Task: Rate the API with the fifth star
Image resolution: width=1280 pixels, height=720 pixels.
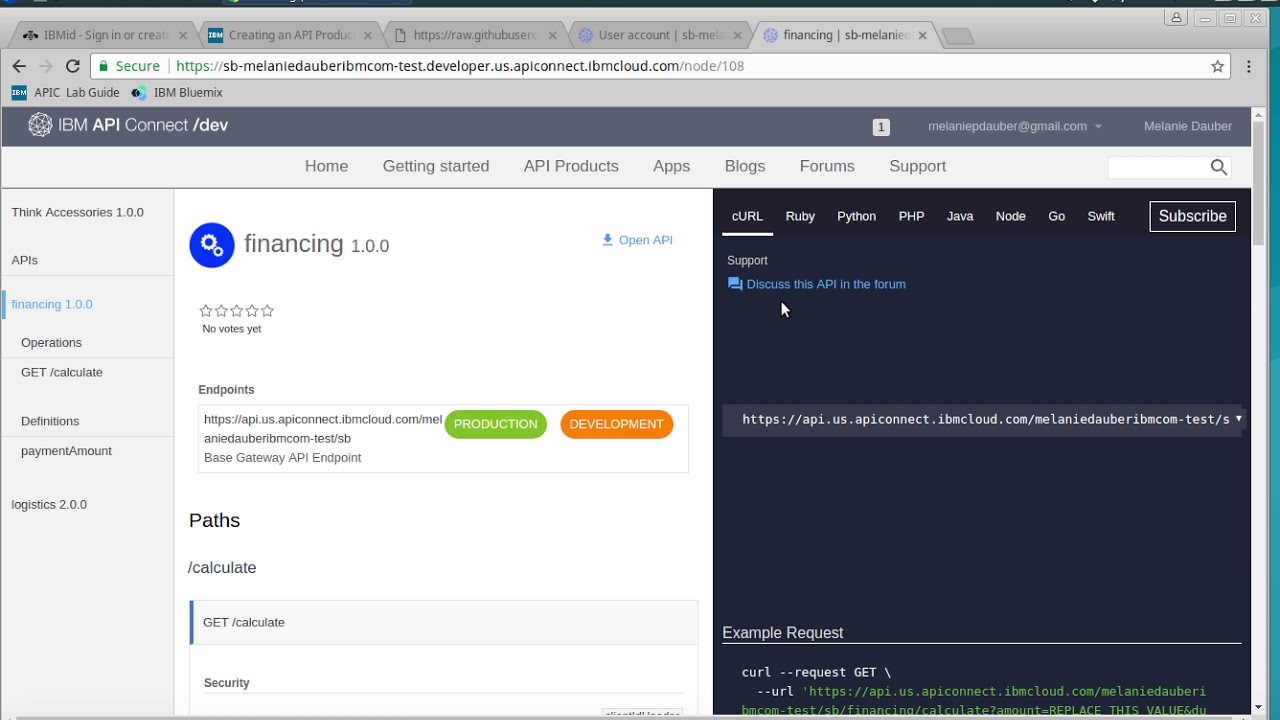Action: [267, 311]
